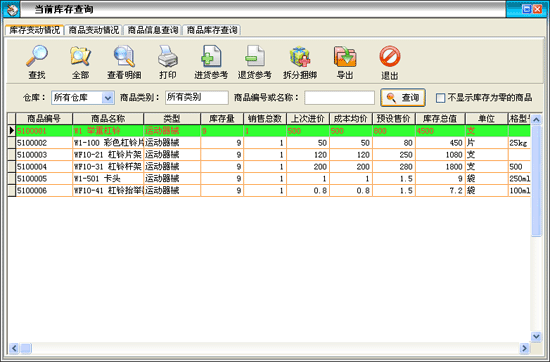Viewport: 550px width, 362px height.
Task: Focus the 商品类别 input field
Action: 197,98
